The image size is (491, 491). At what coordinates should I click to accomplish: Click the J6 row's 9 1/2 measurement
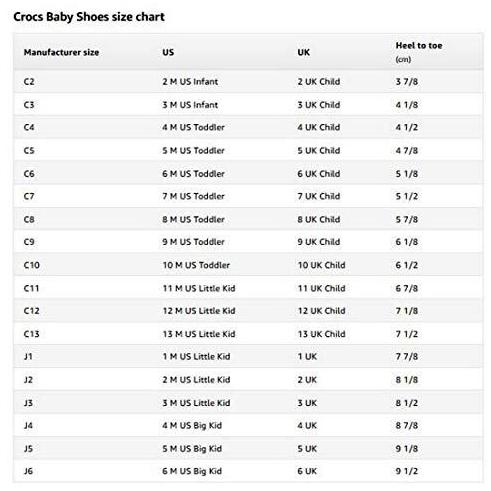(406, 471)
